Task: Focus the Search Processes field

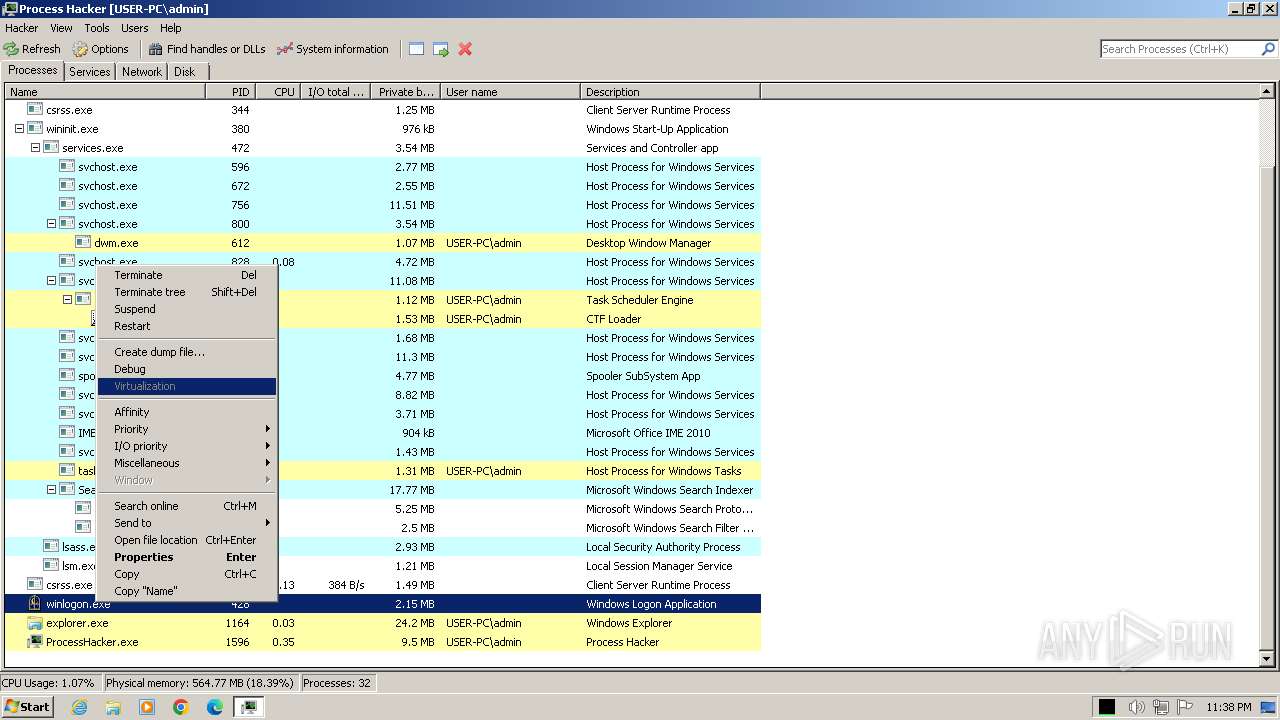Action: coord(1180,49)
